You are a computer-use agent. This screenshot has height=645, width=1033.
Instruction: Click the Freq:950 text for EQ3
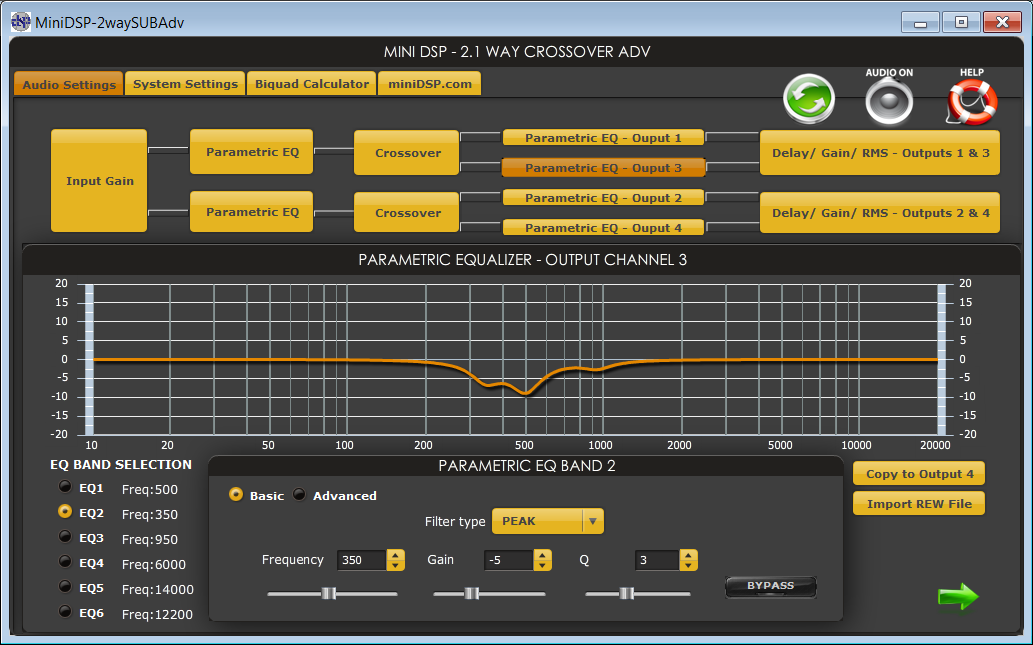coord(150,540)
